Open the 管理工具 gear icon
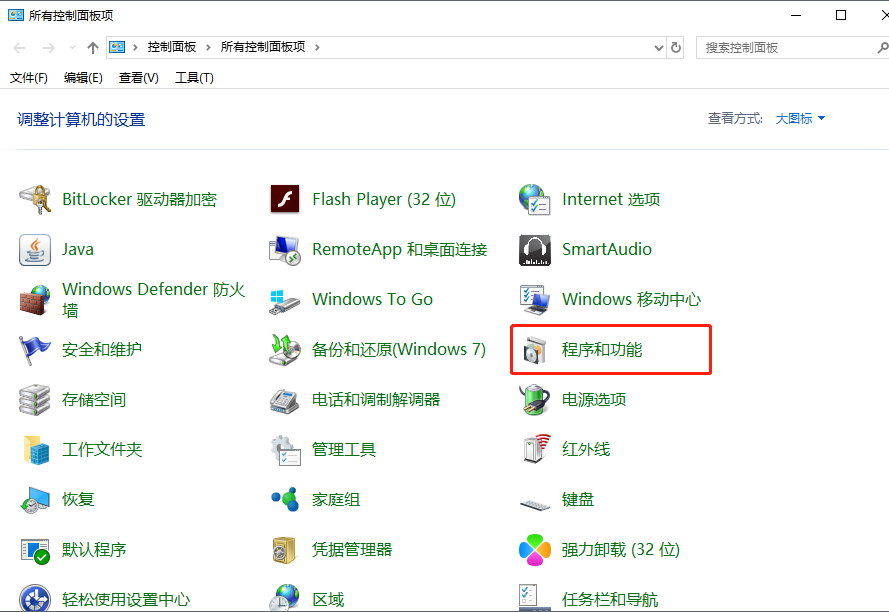 click(285, 450)
